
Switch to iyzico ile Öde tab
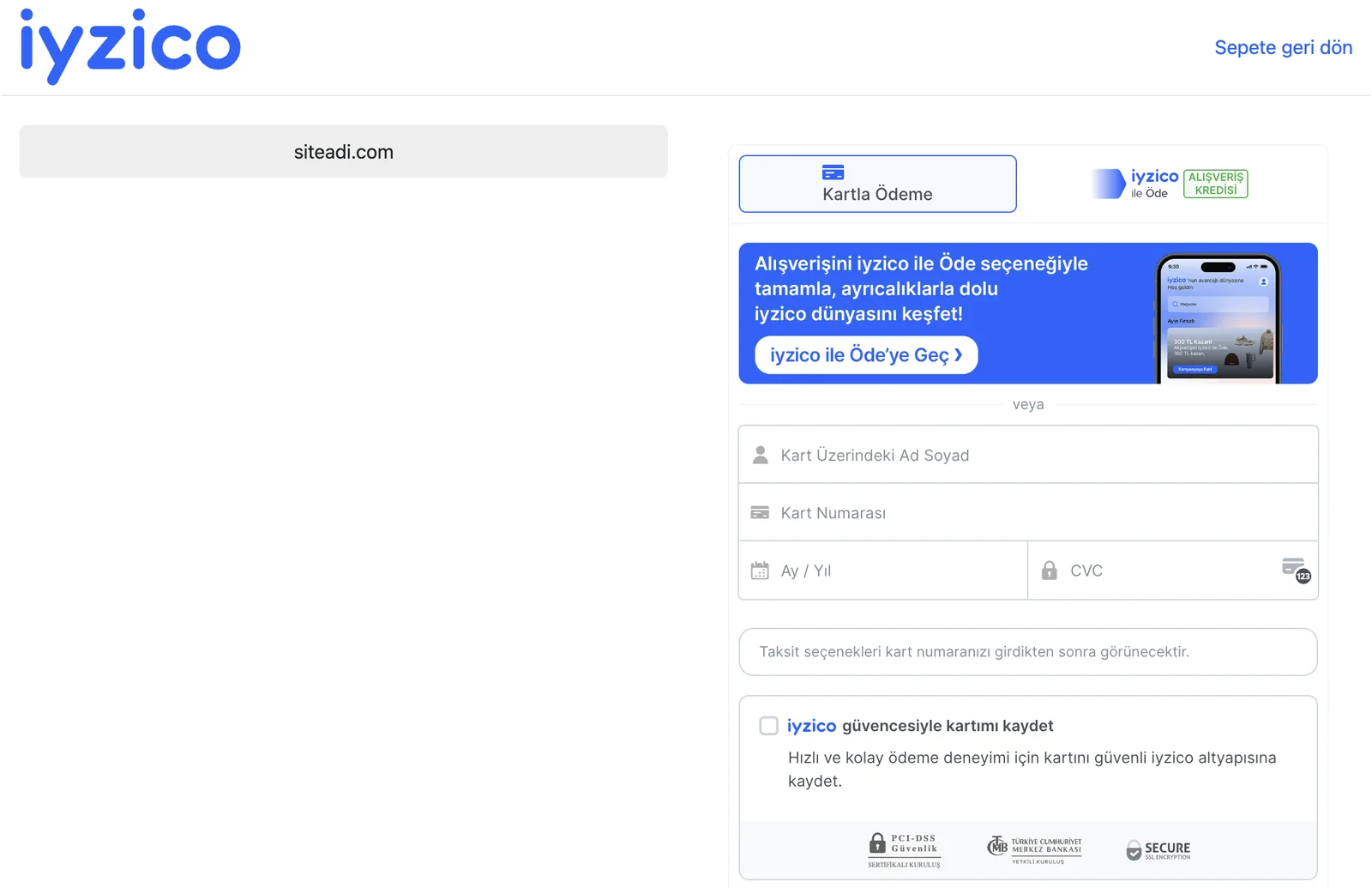pyautogui.click(x=1170, y=184)
